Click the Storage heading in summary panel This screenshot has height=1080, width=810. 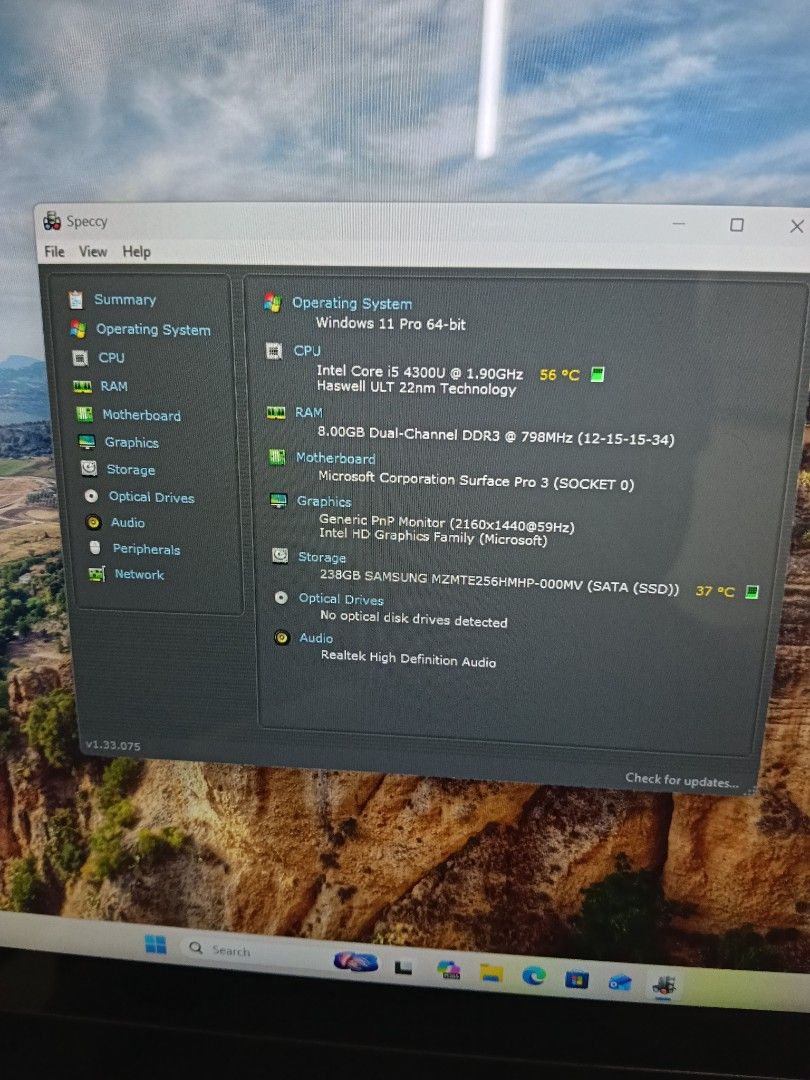[x=322, y=557]
